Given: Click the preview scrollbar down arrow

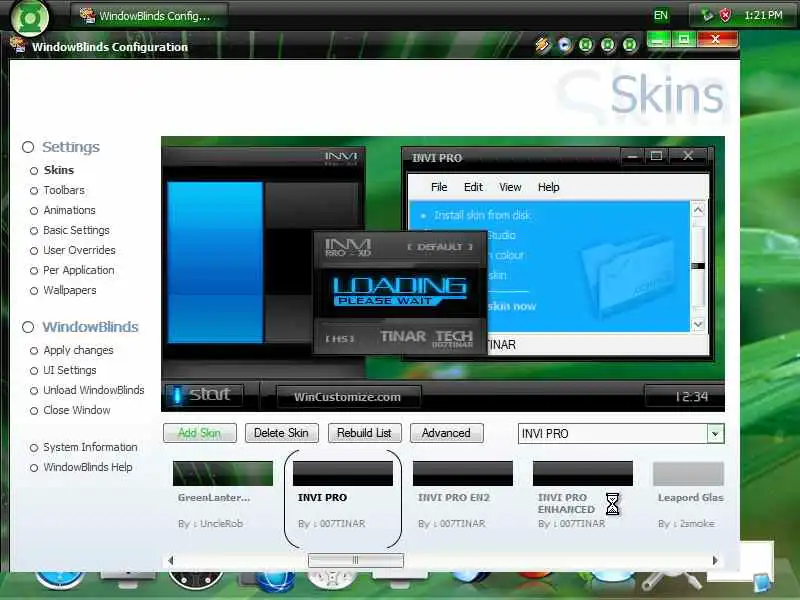Looking at the screenshot, I should click(x=698, y=324).
